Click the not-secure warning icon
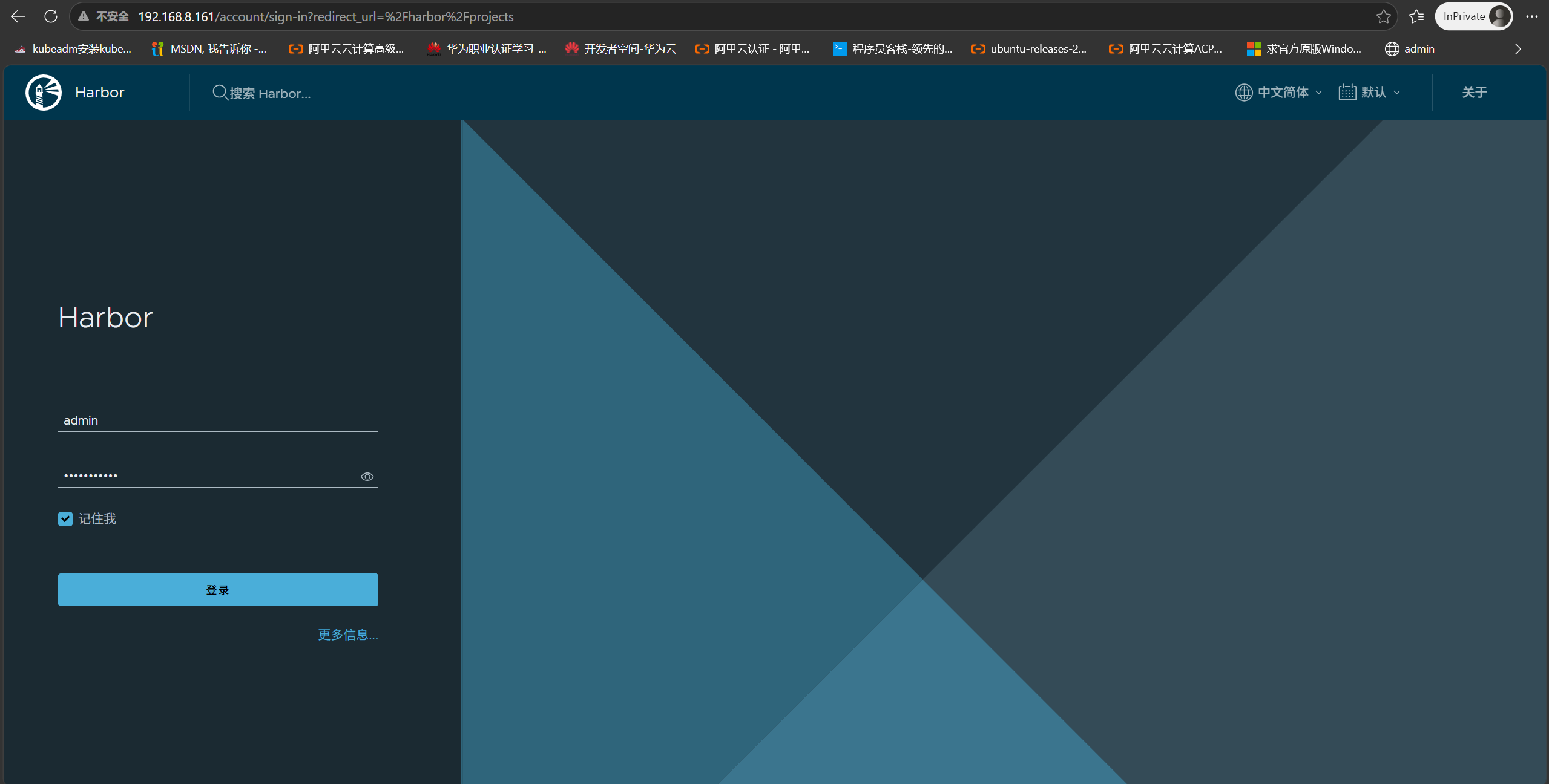Screen dimensions: 1549x784 coord(84,16)
